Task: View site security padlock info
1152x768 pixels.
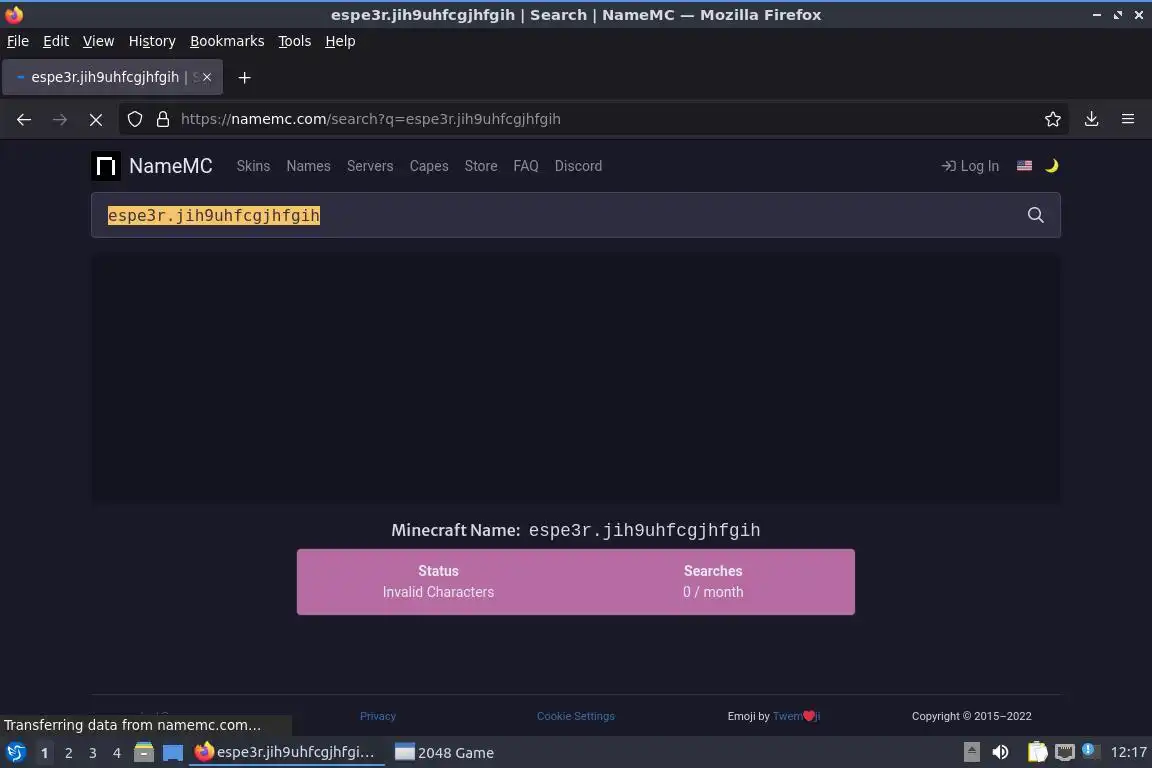Action: click(x=162, y=119)
